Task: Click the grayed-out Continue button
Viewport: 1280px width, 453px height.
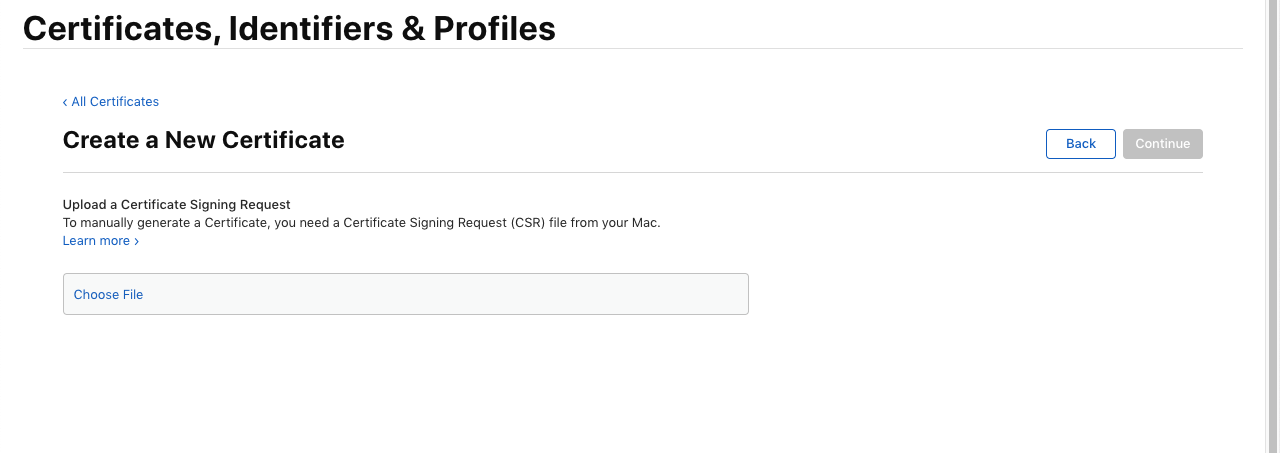Action: click(1163, 144)
